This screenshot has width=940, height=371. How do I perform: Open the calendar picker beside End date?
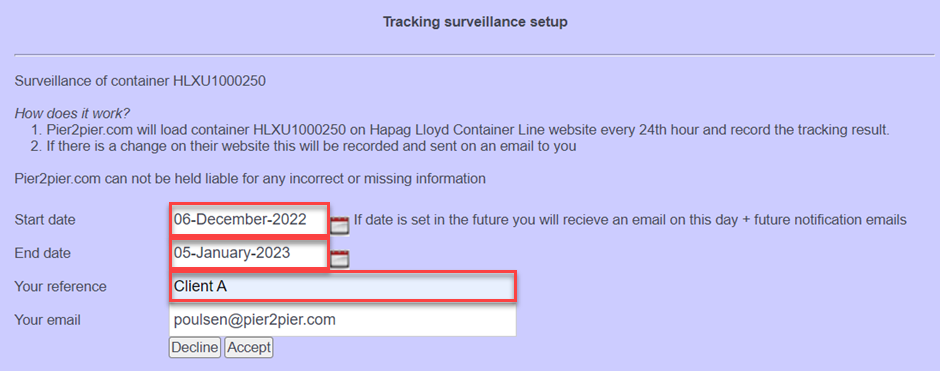pos(340,258)
